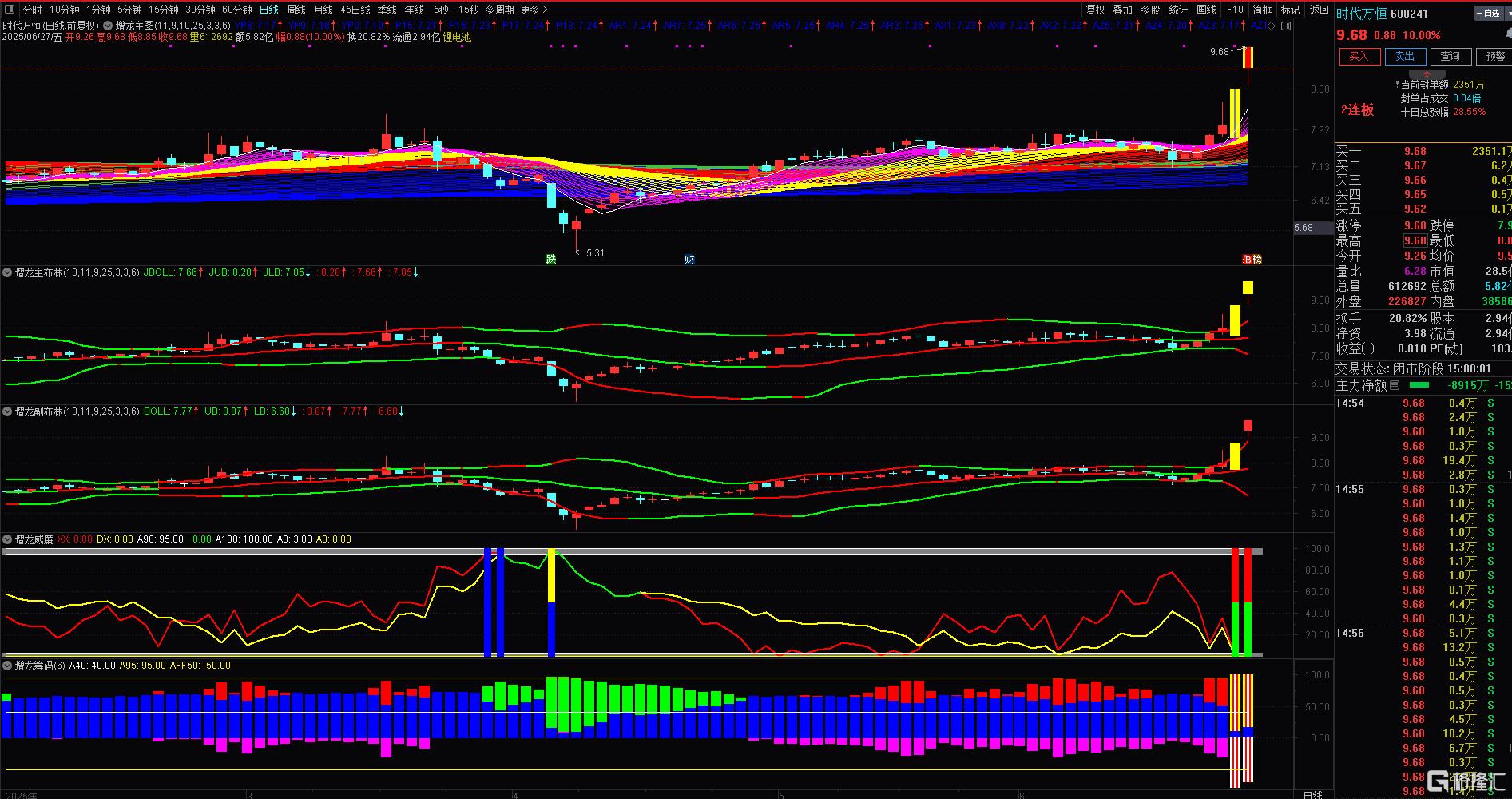Image resolution: width=1512 pixels, height=799 pixels.
Task: Click the diamond icon on main chart header
Action: click(x=1272, y=26)
